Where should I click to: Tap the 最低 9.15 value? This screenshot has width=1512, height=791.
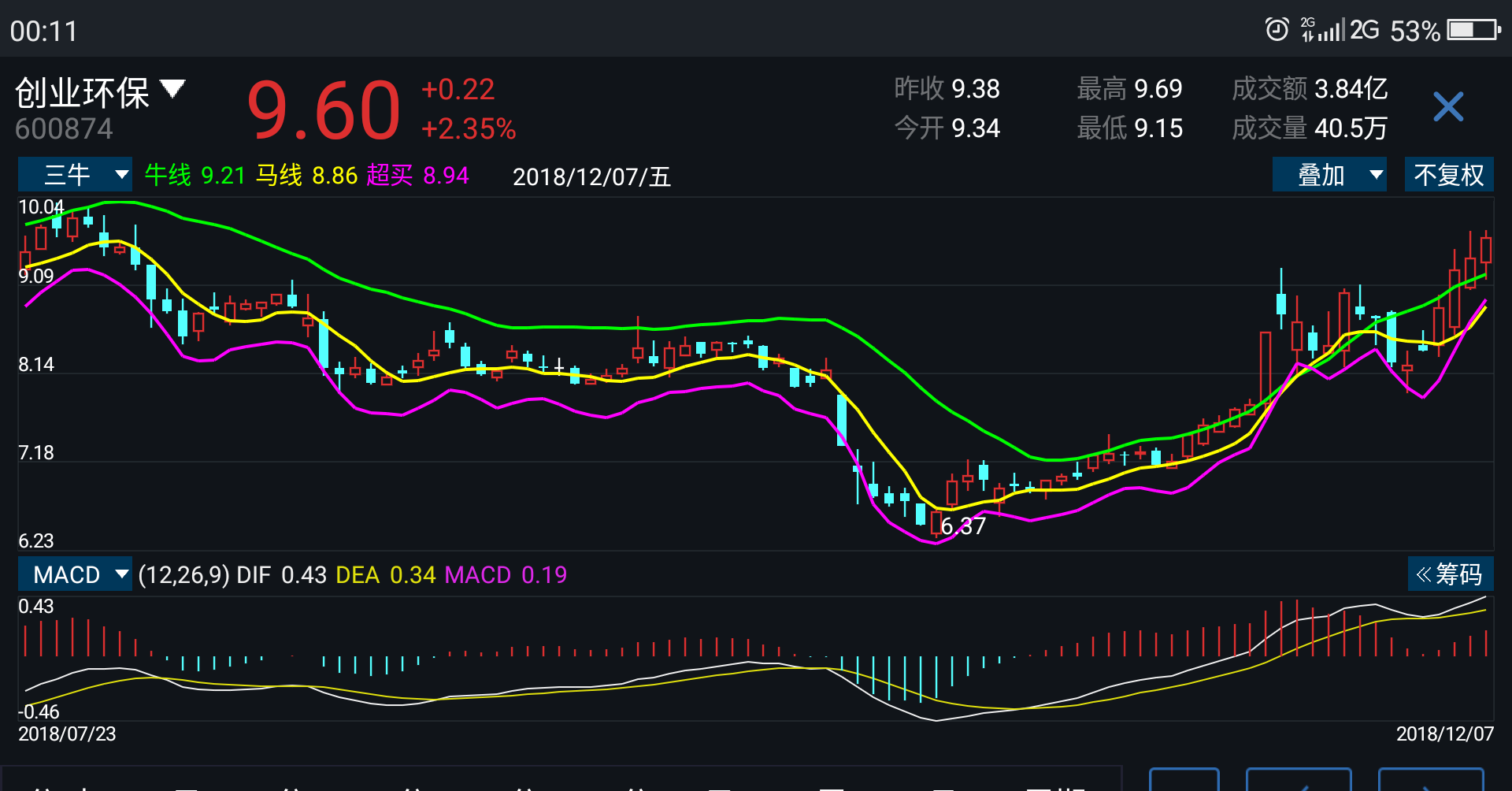coord(1129,128)
